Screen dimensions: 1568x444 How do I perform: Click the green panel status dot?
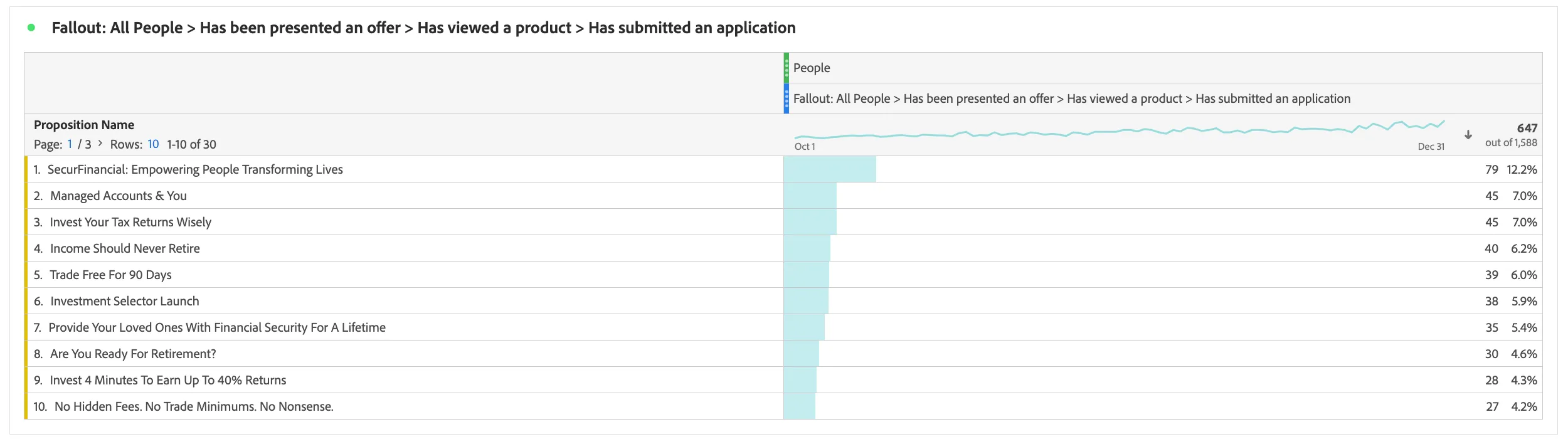tap(31, 28)
